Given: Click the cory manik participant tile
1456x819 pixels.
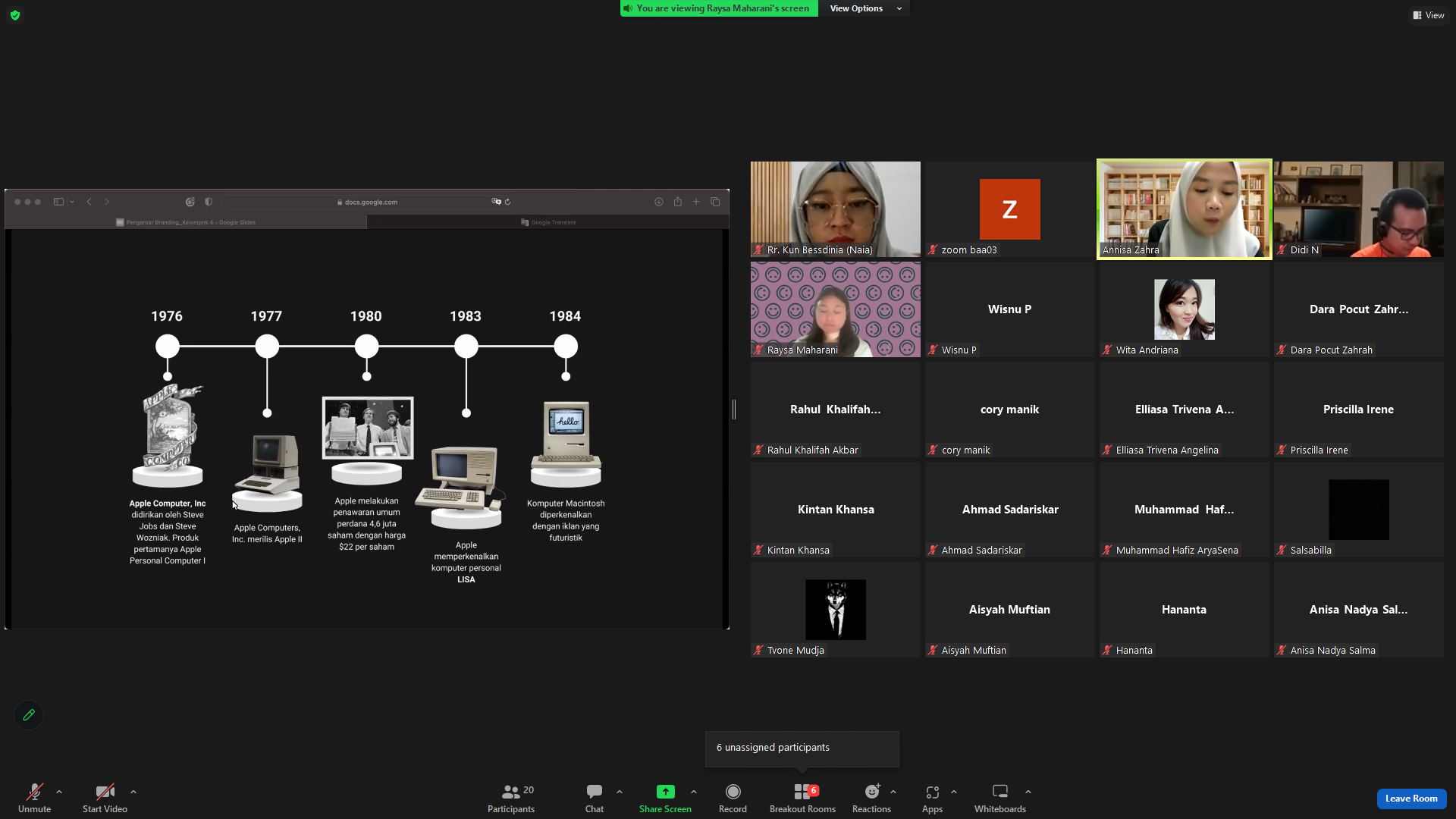Looking at the screenshot, I should coord(1010,409).
